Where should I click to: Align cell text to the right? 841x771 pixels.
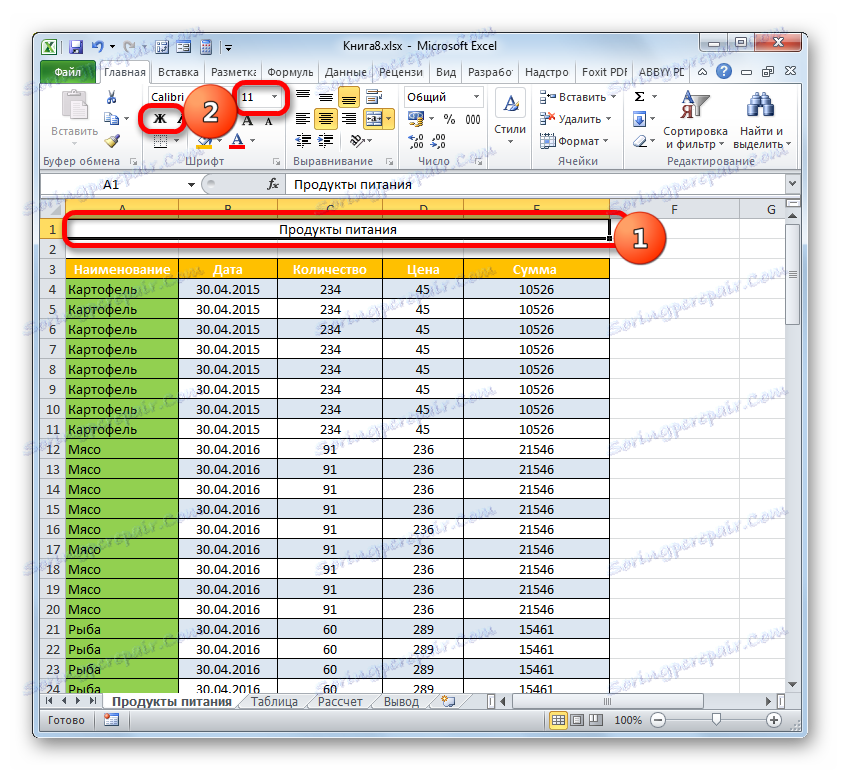349,119
